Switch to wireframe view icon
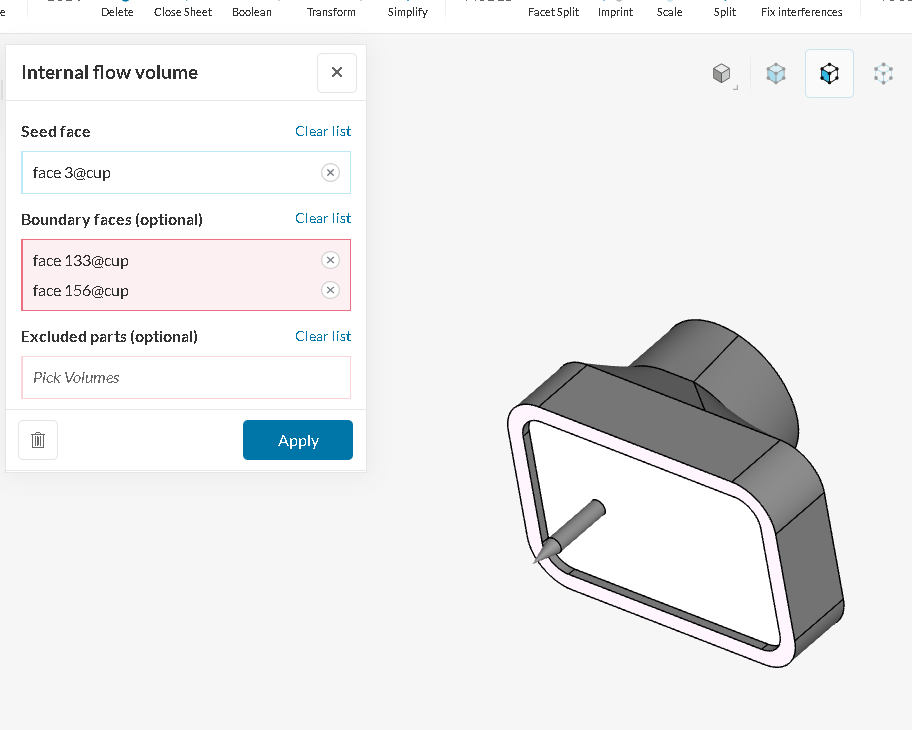912x730 pixels. coord(883,73)
